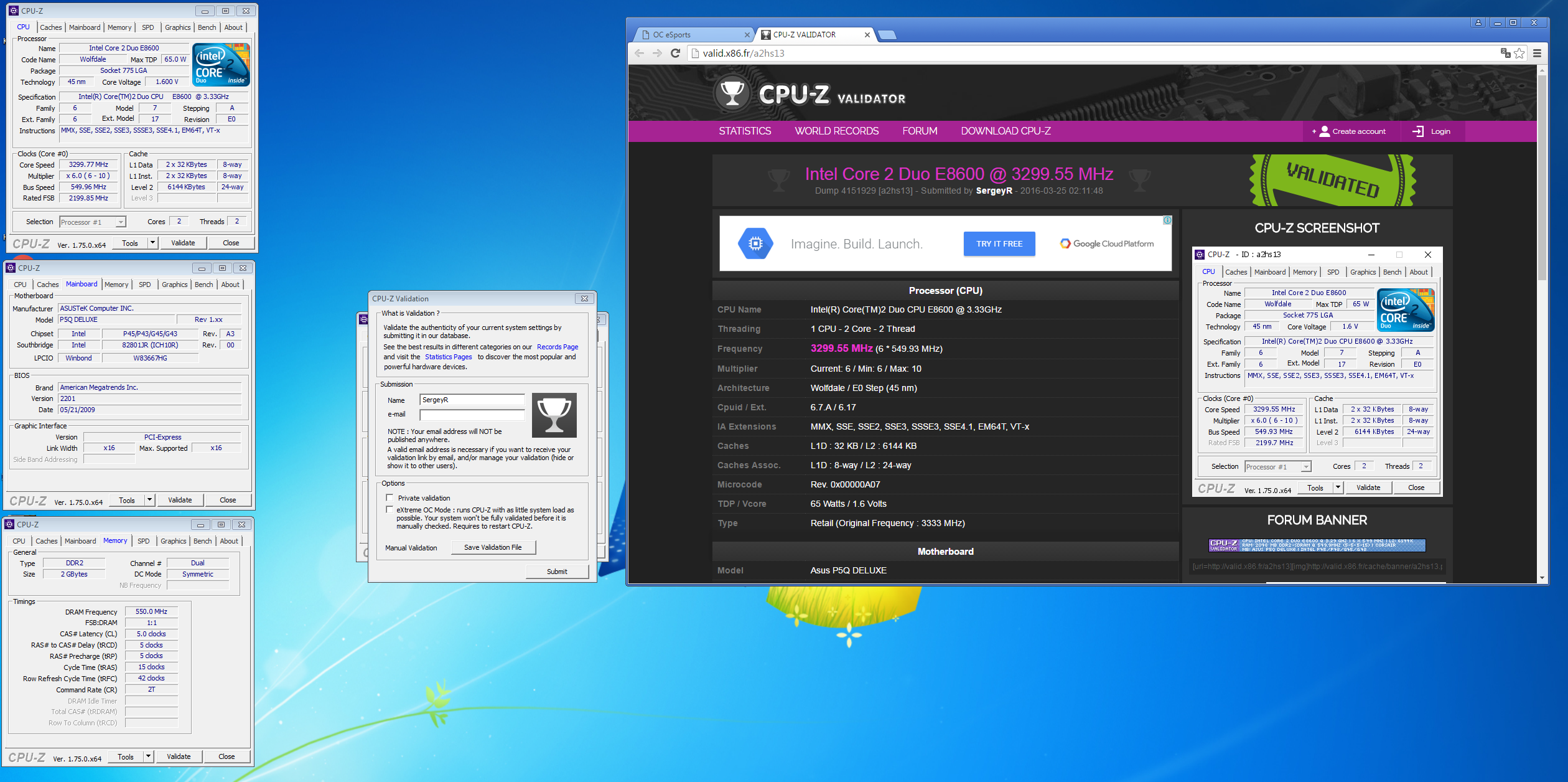Click the translate page icon in the address bar
Image resolution: width=1568 pixels, height=782 pixels.
(x=1505, y=53)
